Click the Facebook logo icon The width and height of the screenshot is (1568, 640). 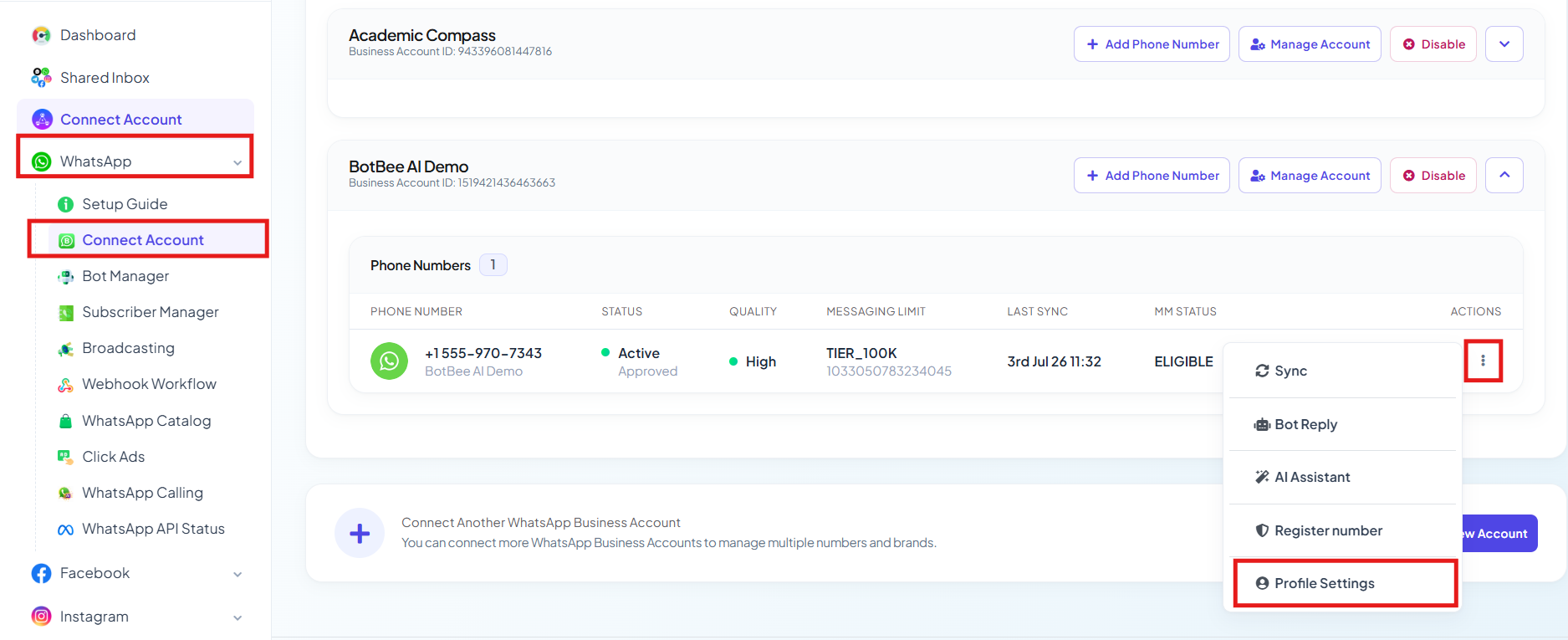pyautogui.click(x=41, y=573)
